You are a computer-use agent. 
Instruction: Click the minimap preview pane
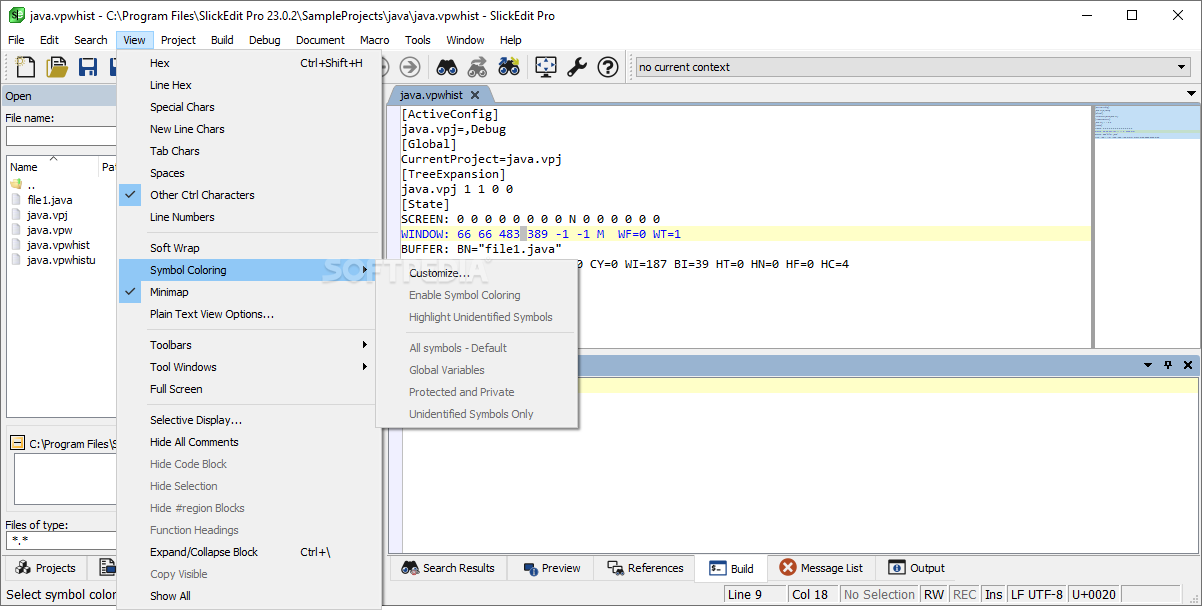click(x=1146, y=225)
